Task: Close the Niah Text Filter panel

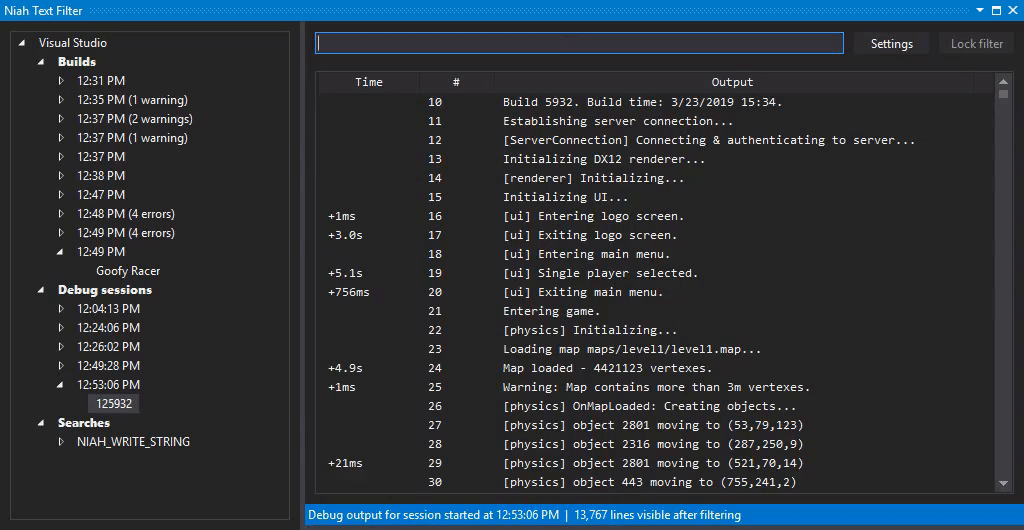Action: point(1012,10)
